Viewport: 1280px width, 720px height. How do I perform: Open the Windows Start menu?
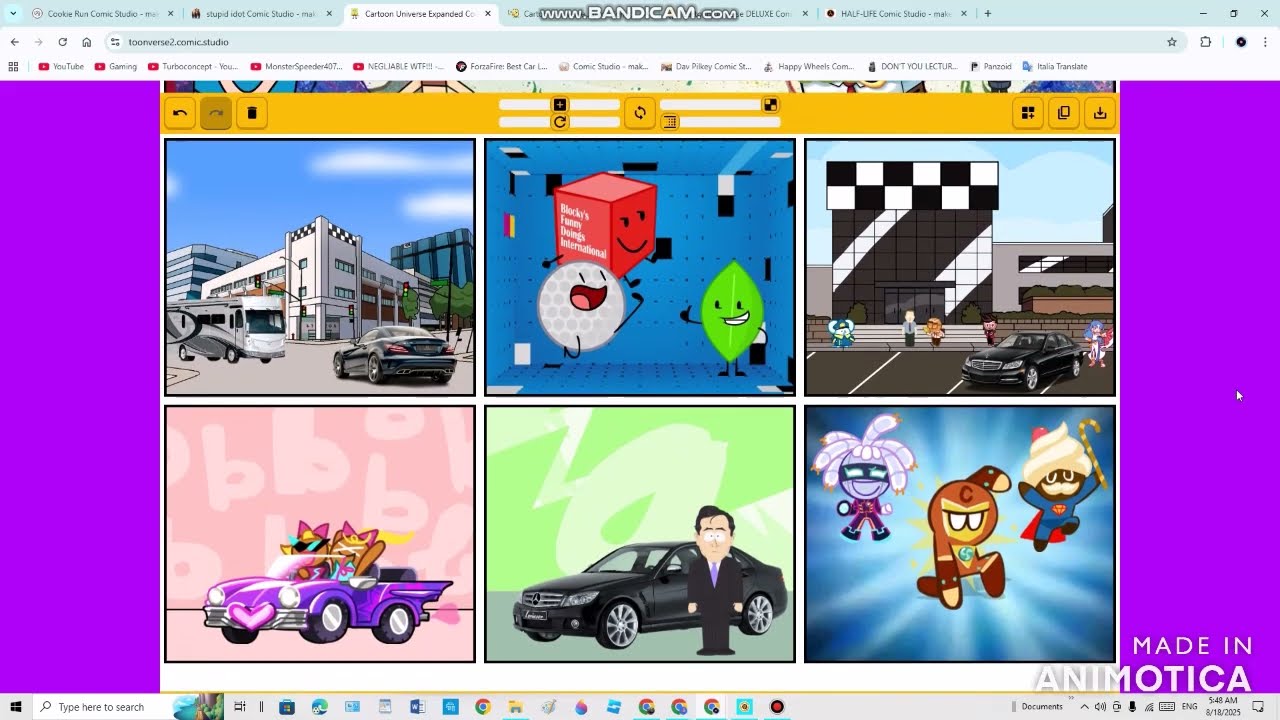[x=16, y=707]
